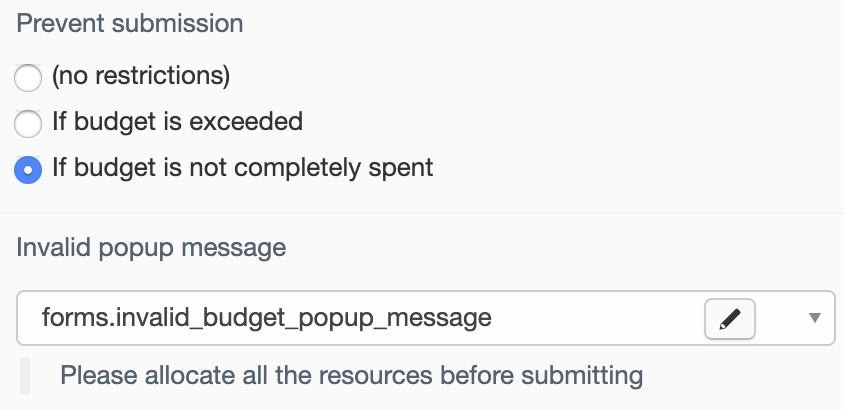Click empty space inside the message combo box
Screen dimensions: 844x410
[592, 318]
